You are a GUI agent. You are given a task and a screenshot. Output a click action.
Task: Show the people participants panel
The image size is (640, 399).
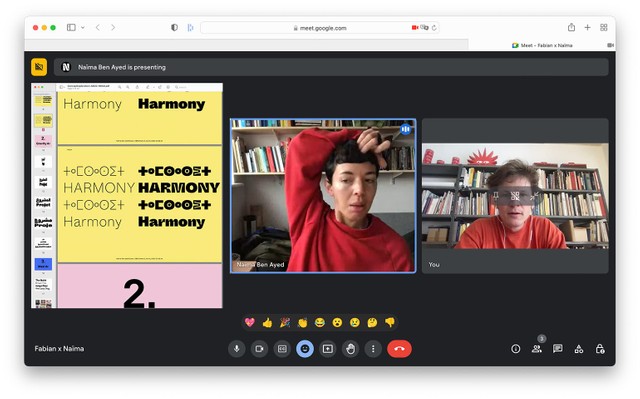click(537, 349)
